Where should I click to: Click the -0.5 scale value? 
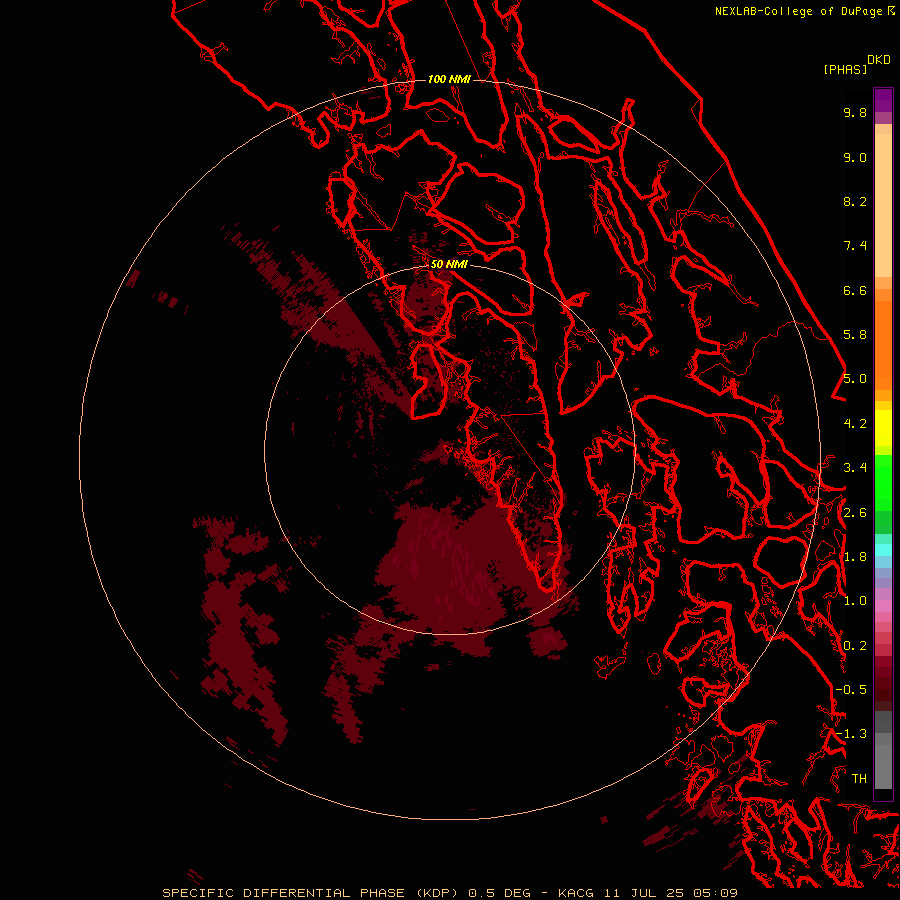click(x=851, y=690)
